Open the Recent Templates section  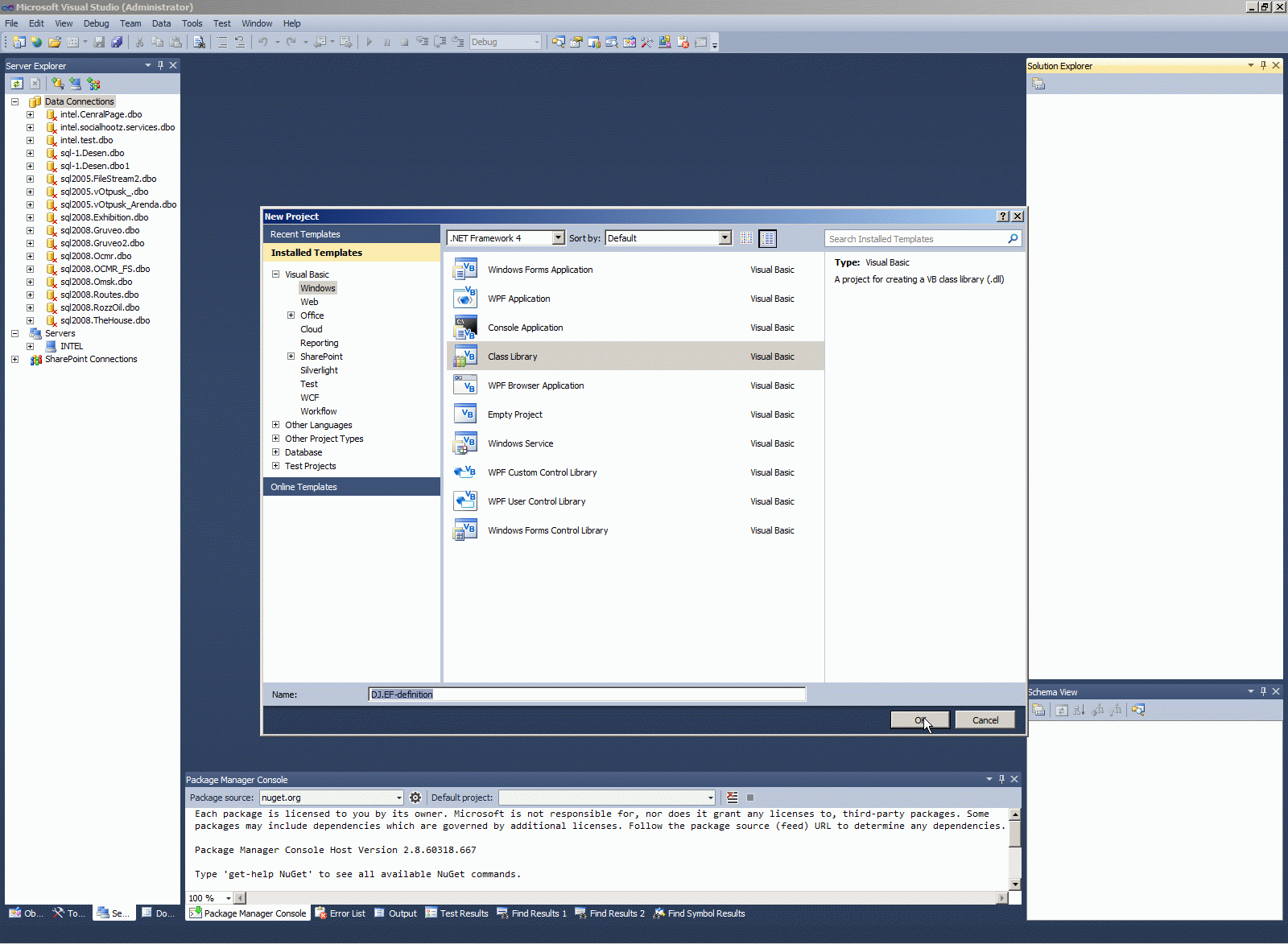coord(352,234)
